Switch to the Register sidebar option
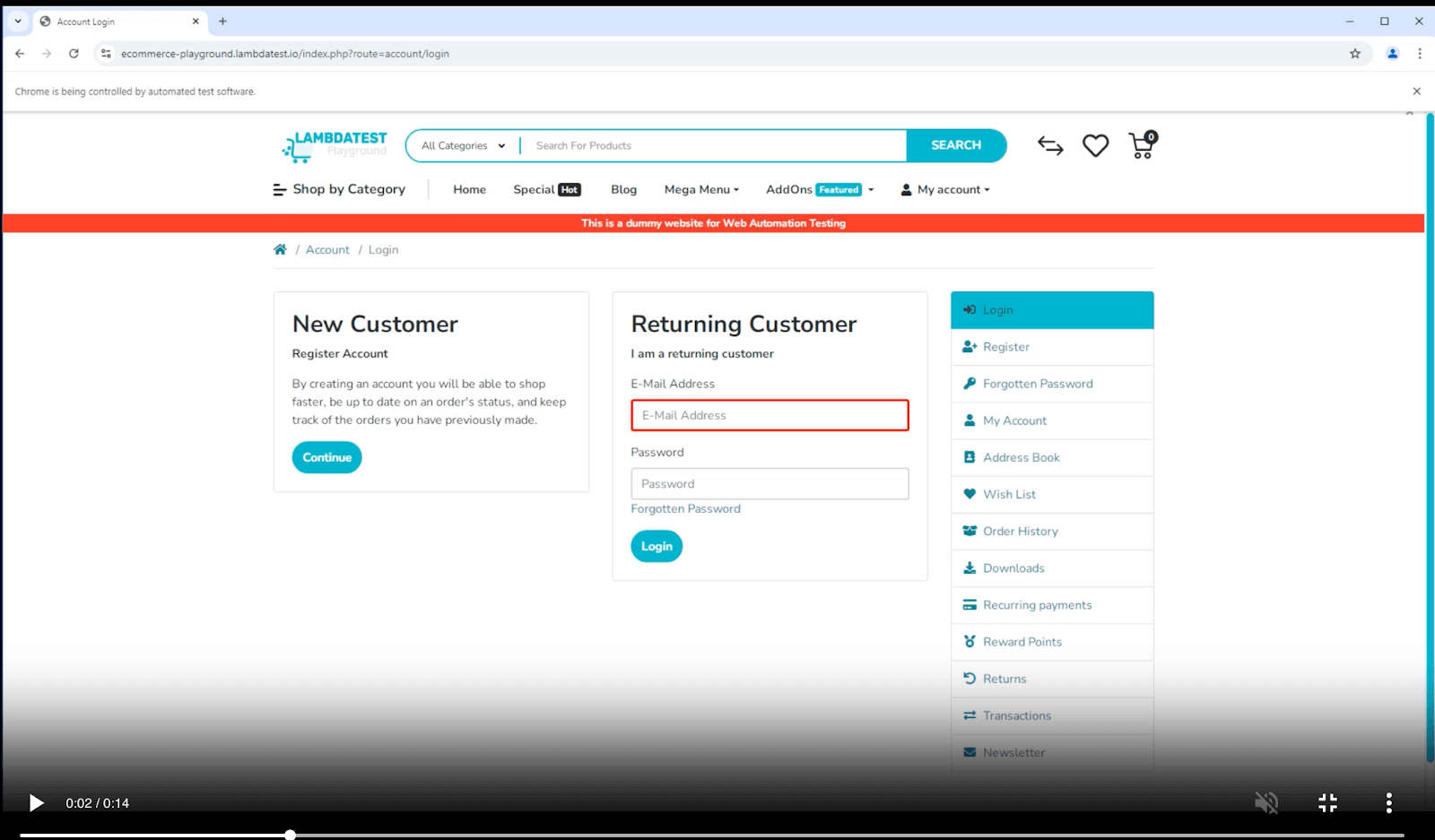Screen dimensions: 1435x840 [1005, 347]
